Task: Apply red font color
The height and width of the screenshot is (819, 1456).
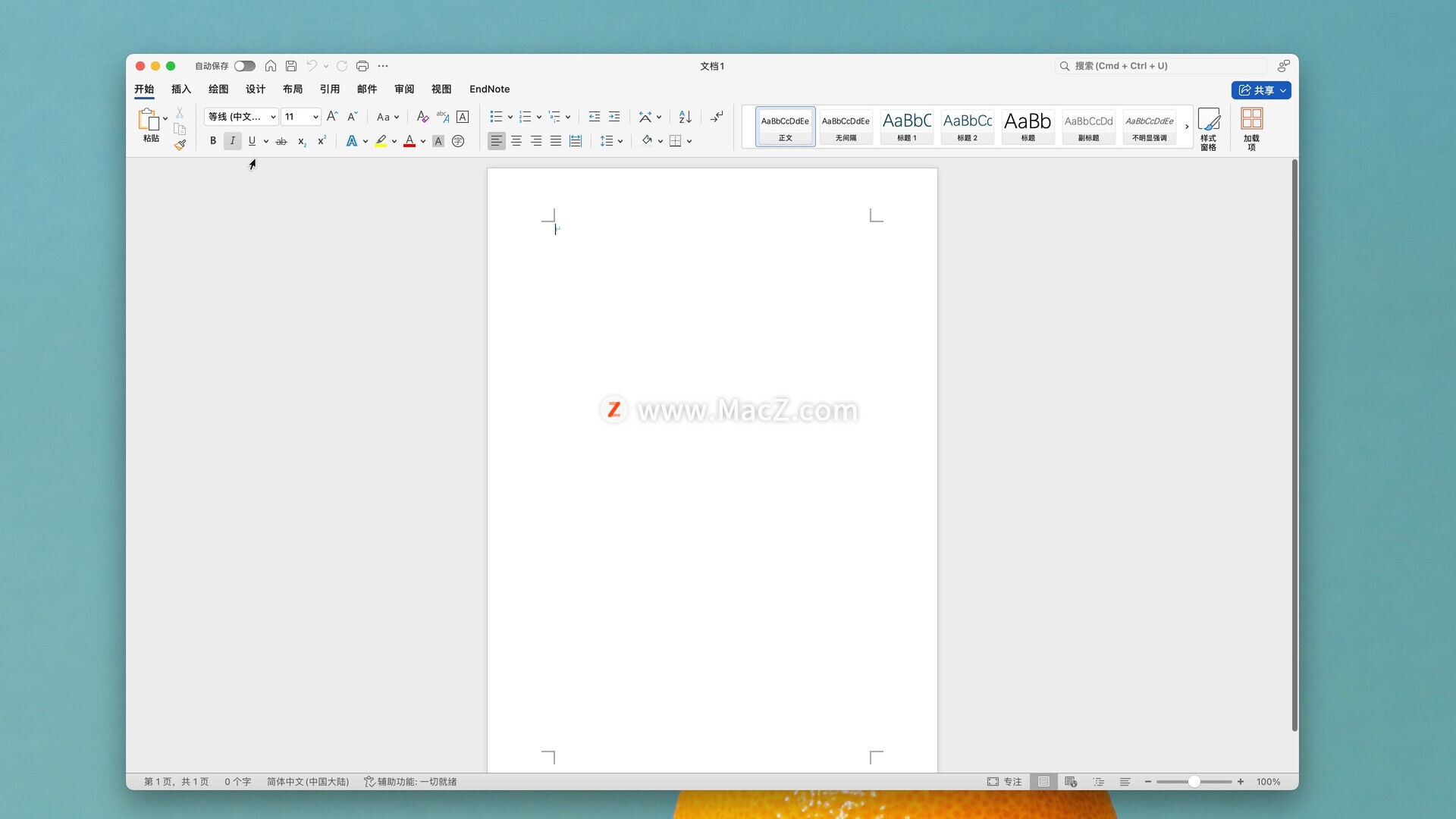Action: point(409,141)
